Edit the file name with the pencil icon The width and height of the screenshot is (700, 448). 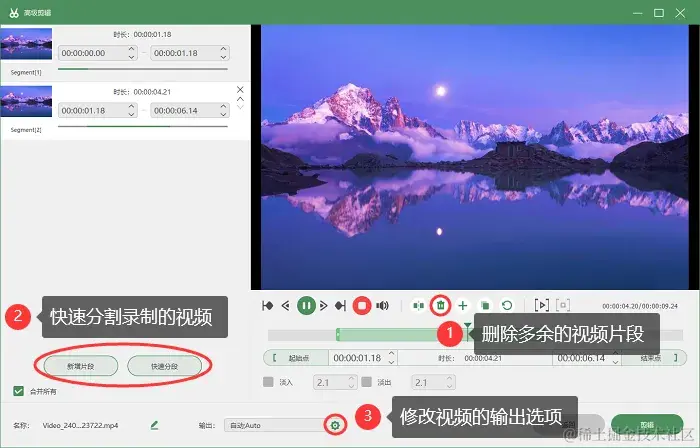tap(154, 425)
